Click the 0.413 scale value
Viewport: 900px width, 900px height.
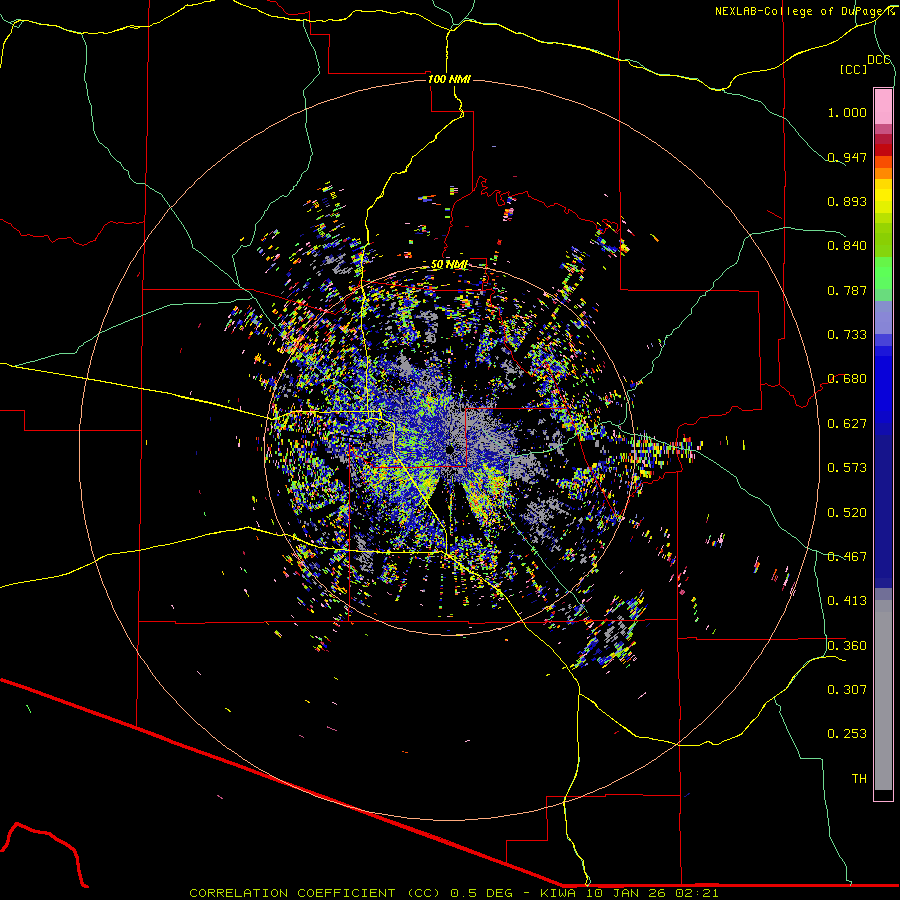847,600
